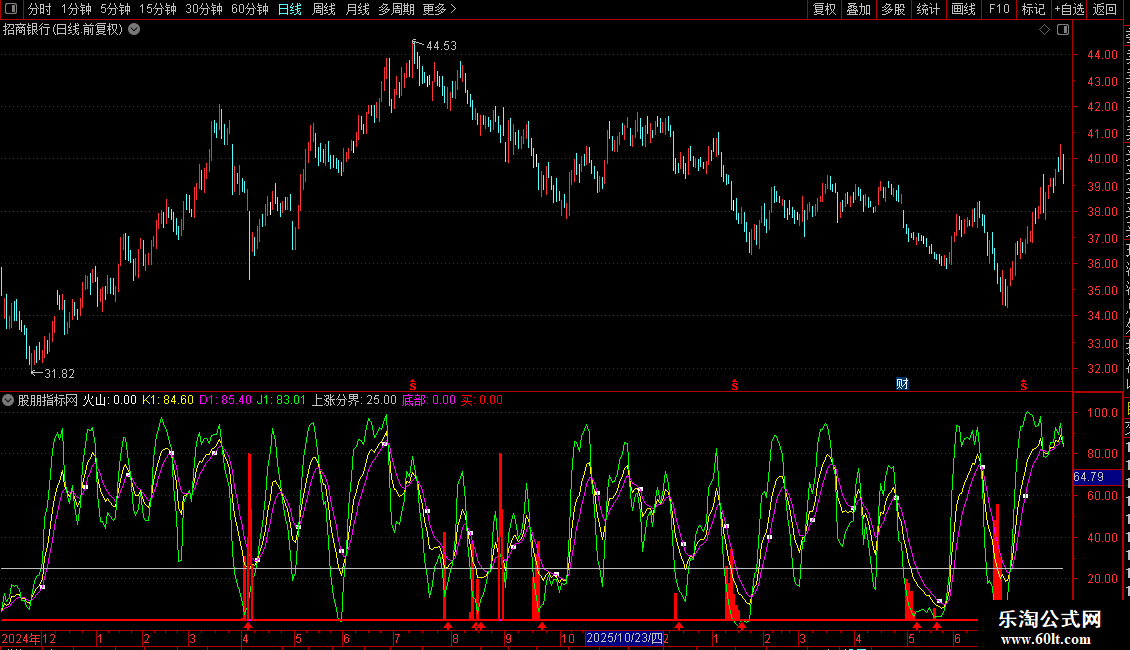Open the 股朋指标网 indicator dropdown arrow

[x=8, y=400]
